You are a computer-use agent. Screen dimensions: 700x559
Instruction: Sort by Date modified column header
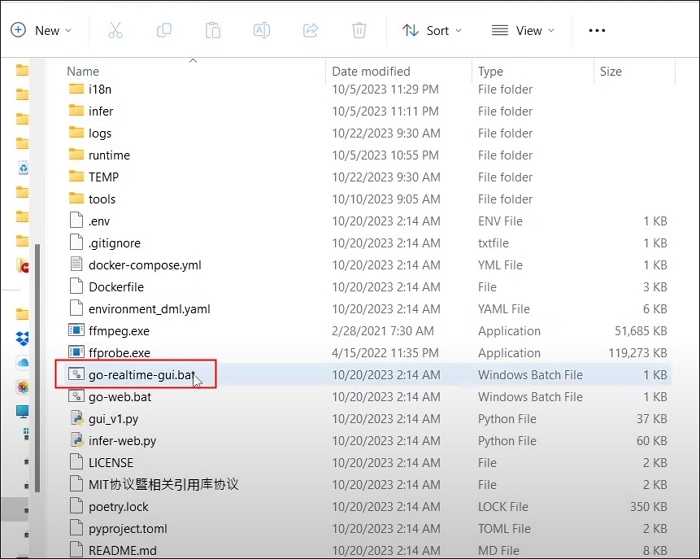coord(371,71)
